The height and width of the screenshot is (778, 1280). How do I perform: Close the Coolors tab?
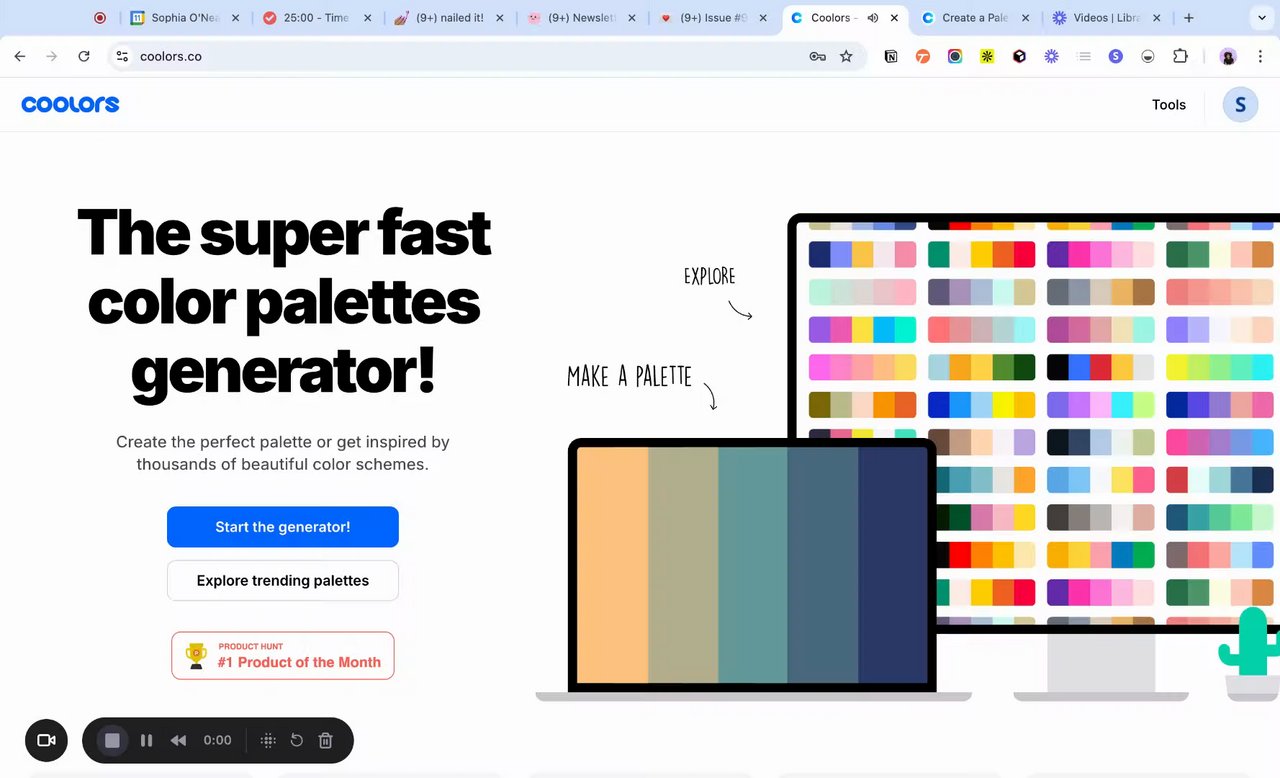[x=894, y=18]
